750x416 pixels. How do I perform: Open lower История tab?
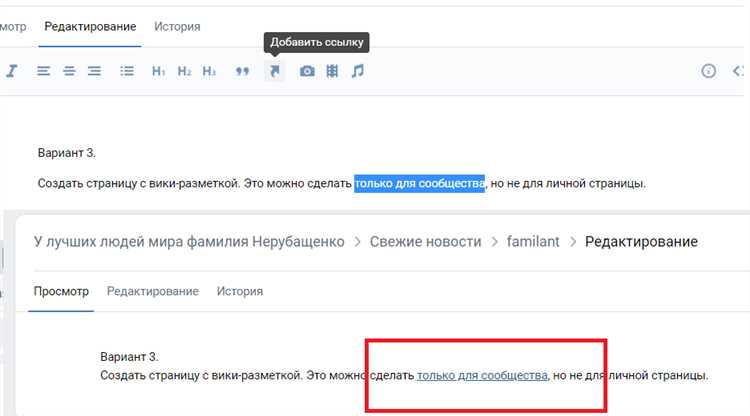tap(240, 291)
